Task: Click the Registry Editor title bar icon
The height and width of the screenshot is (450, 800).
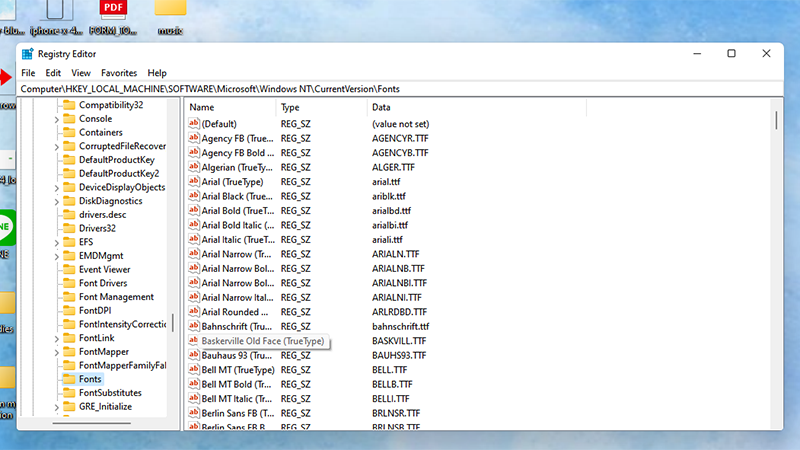Action: click(x=28, y=54)
